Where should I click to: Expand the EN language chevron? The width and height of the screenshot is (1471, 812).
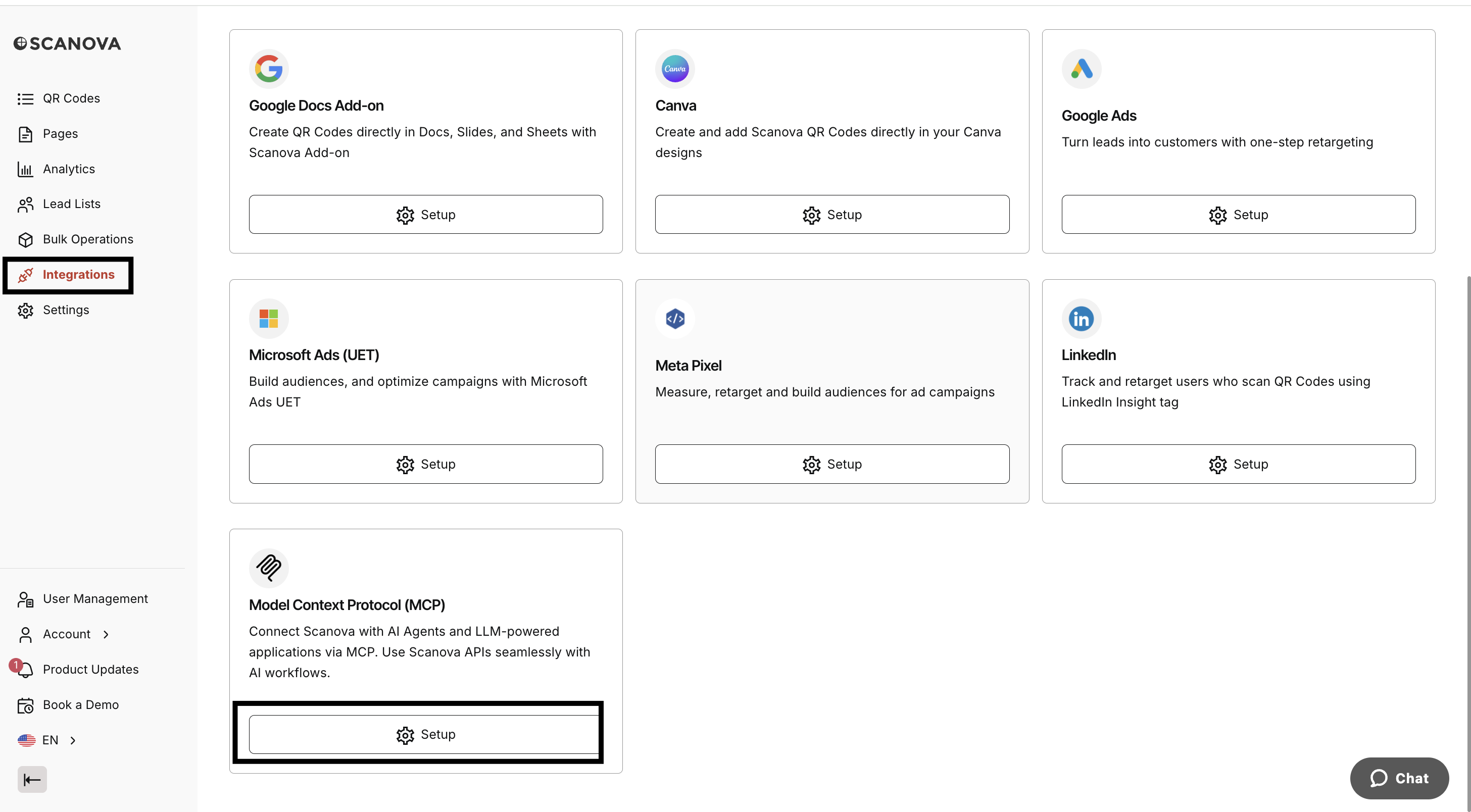(x=73, y=741)
